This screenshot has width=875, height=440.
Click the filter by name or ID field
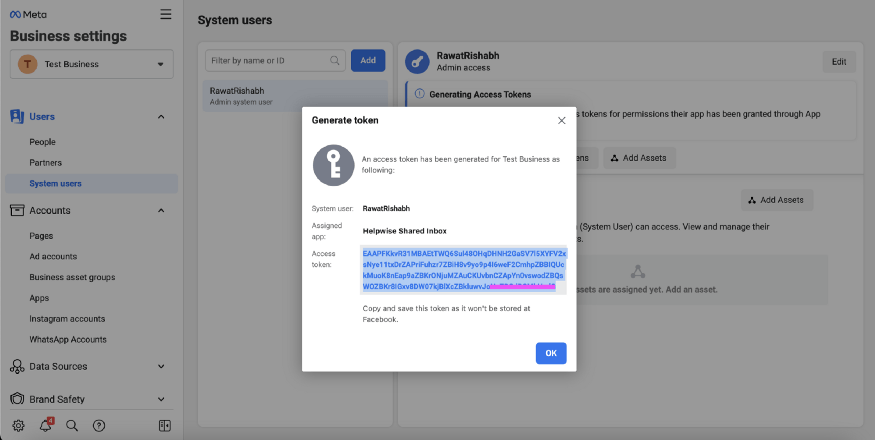275,61
